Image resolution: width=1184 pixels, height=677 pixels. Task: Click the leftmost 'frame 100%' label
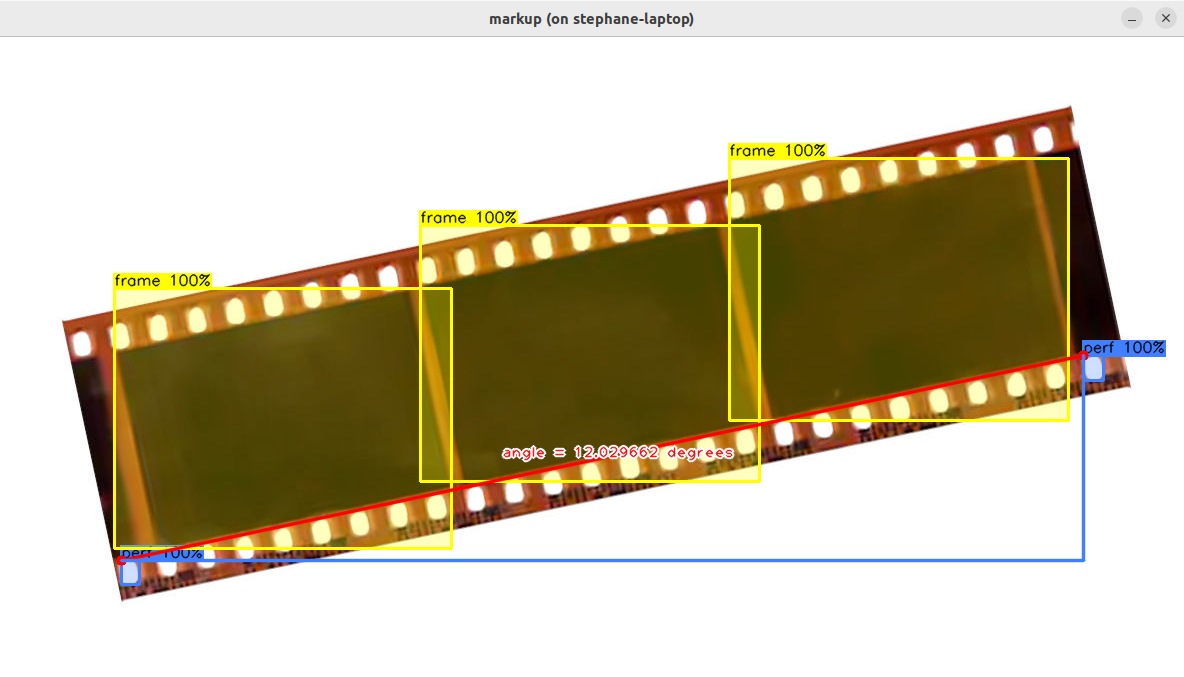163,281
